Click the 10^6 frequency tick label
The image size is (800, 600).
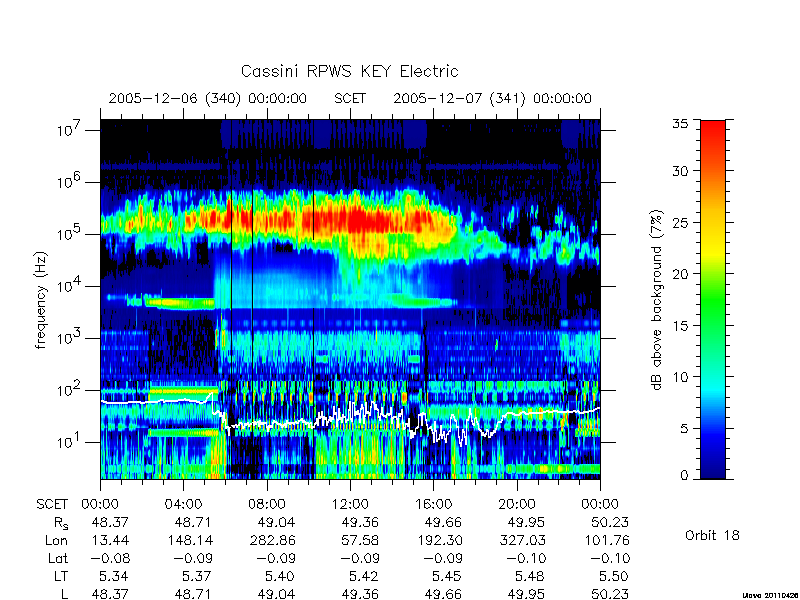tap(69, 181)
